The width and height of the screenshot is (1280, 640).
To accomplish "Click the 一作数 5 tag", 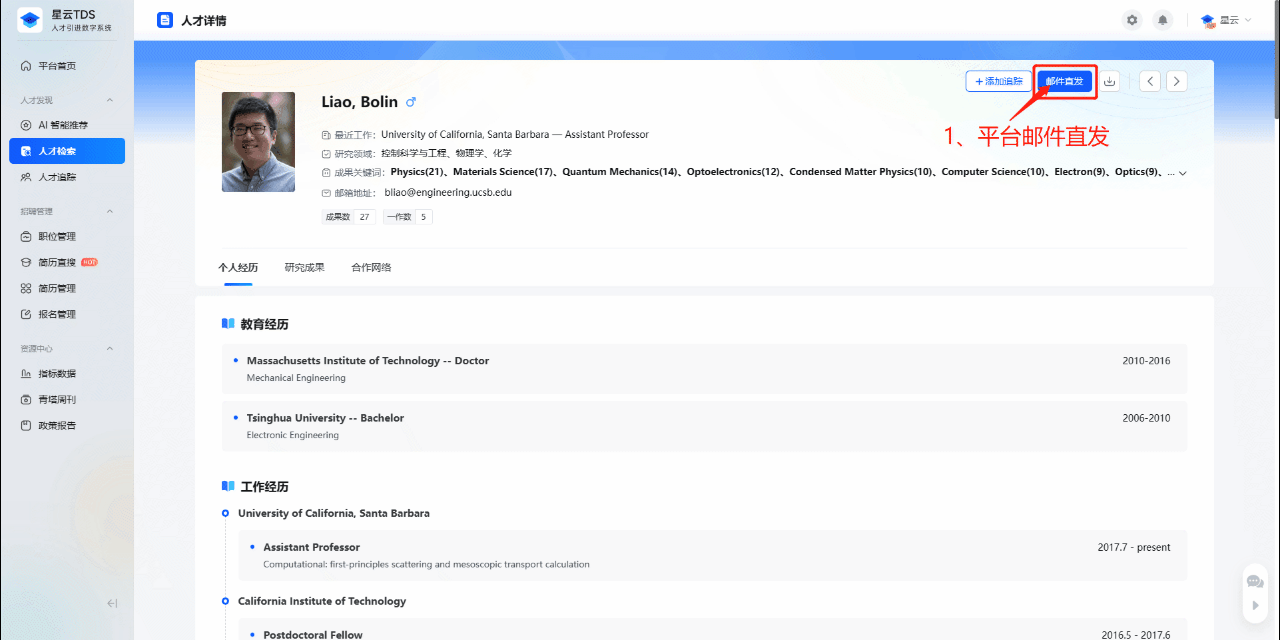I will pos(408,217).
